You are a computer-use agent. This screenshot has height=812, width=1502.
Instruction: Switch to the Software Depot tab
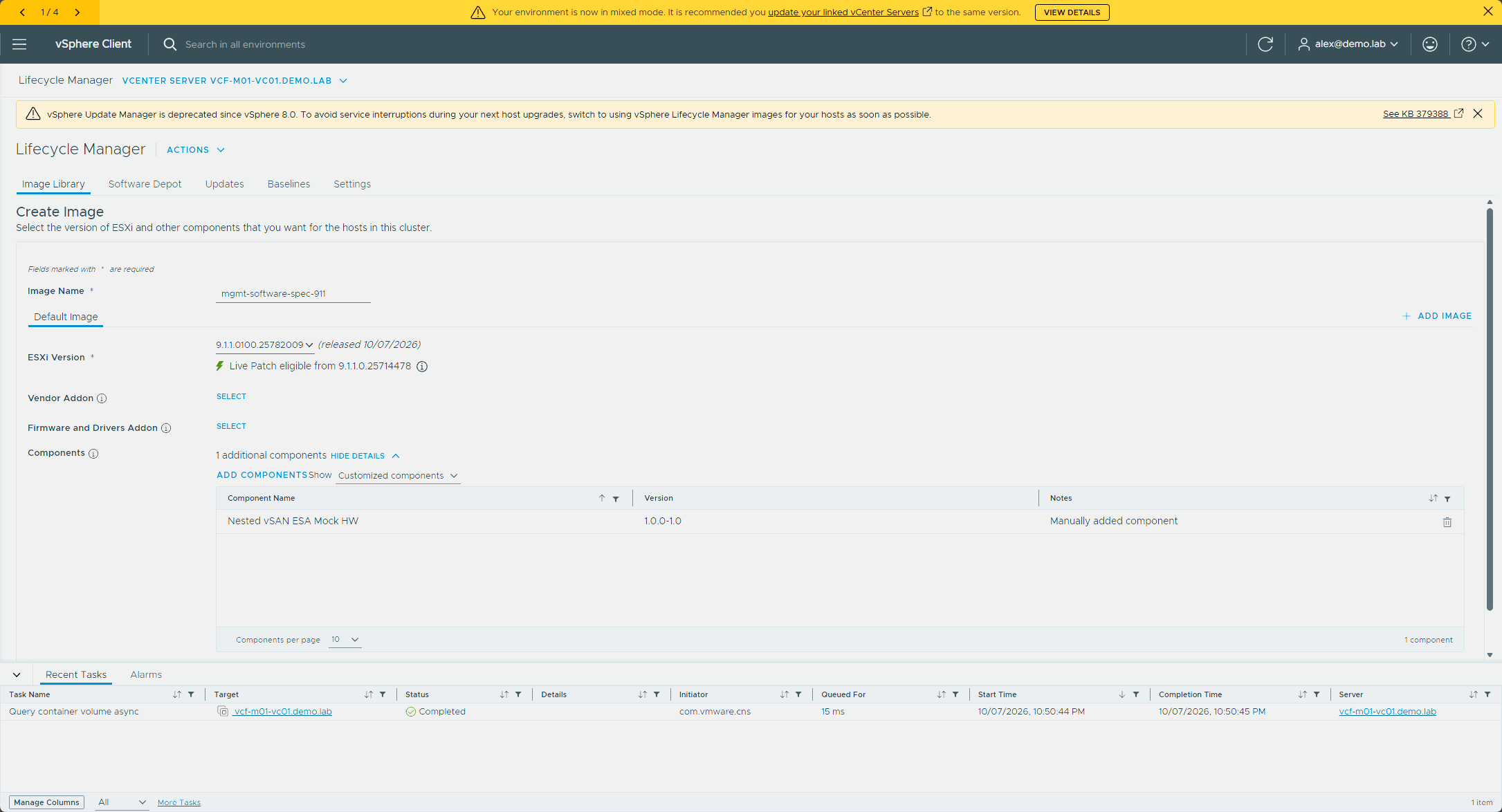coord(145,184)
